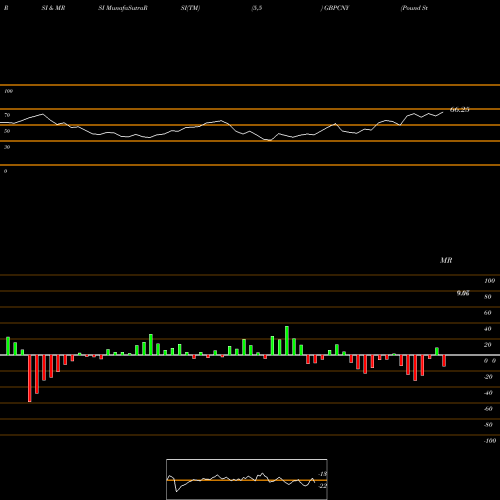
Task: Click the 'SI(TM)' header label
Action: [190, 8]
